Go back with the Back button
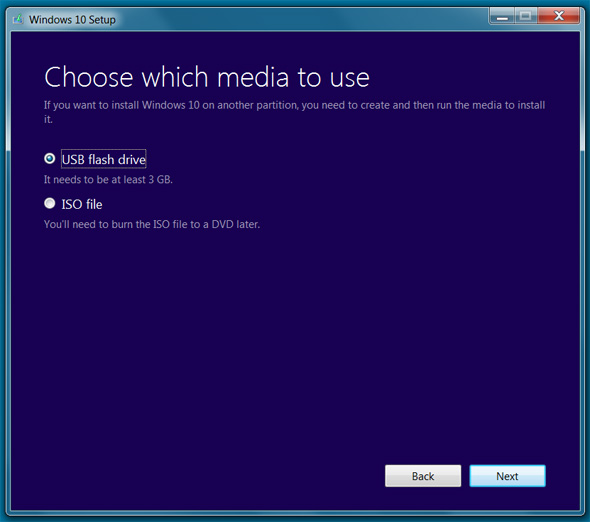The width and height of the screenshot is (590, 522). pos(423,476)
